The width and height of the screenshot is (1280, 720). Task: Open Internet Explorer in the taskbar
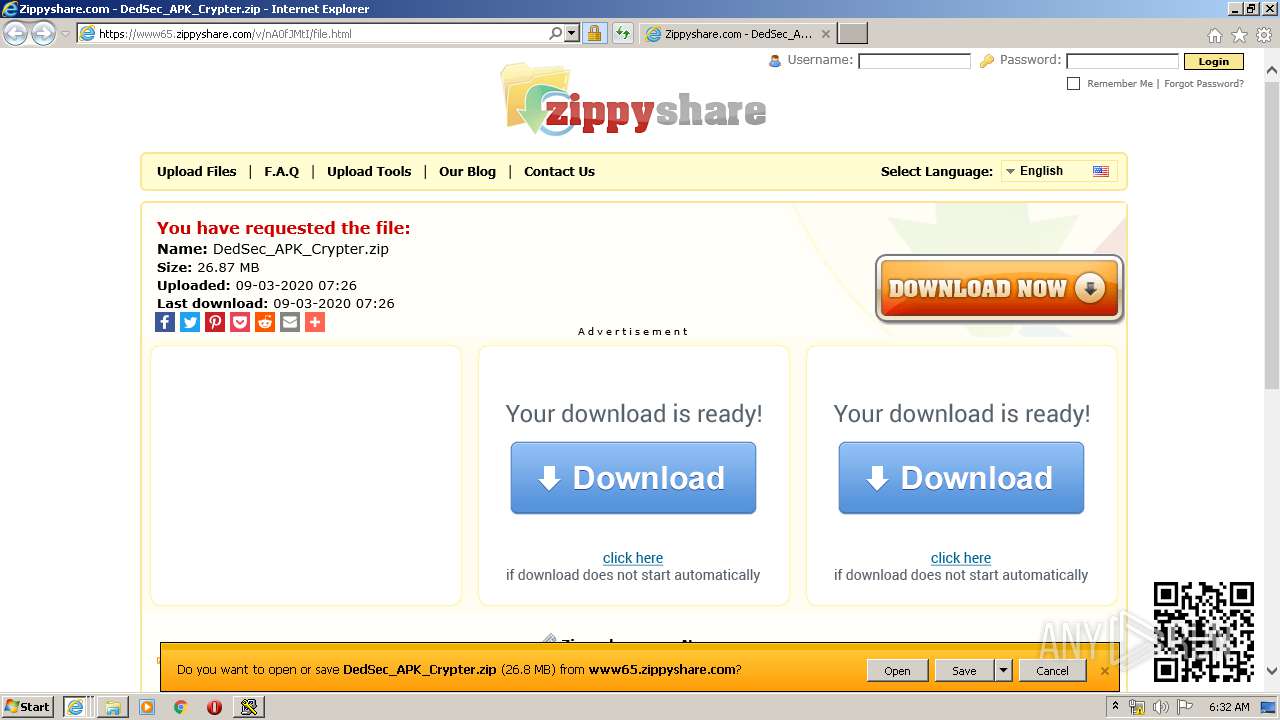75,706
